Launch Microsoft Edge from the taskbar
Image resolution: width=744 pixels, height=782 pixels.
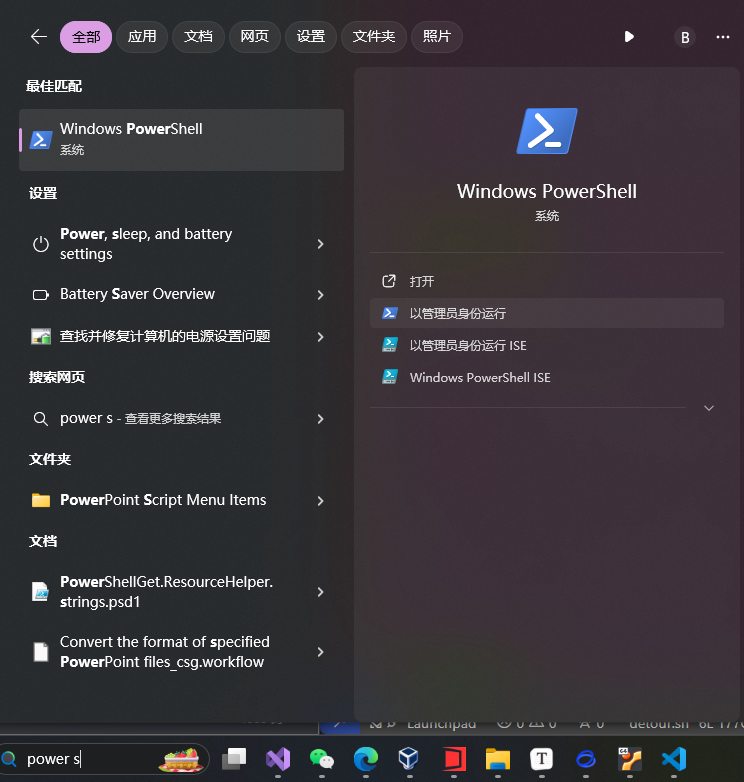click(366, 759)
